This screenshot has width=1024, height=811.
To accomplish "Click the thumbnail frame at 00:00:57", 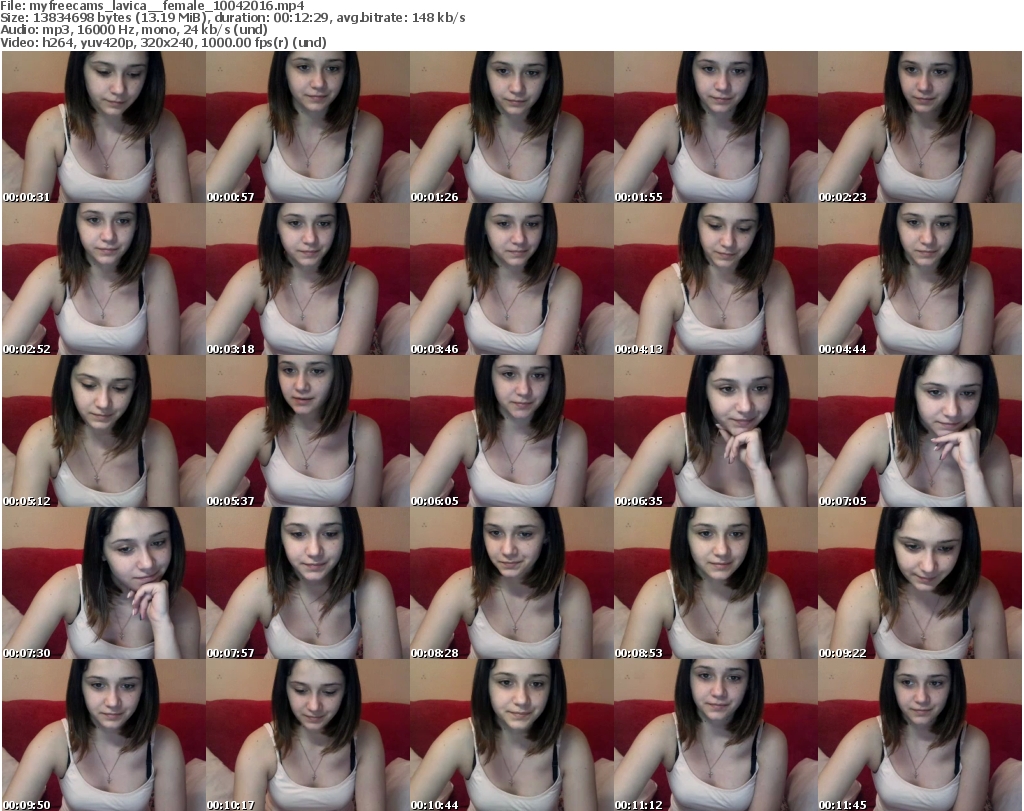I will (x=308, y=127).
